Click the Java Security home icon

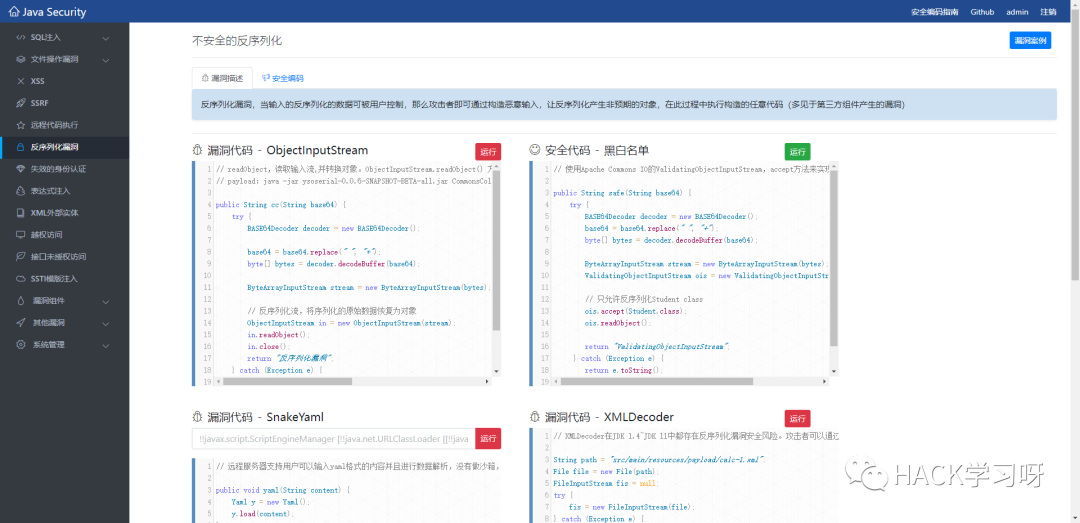[x=14, y=11]
